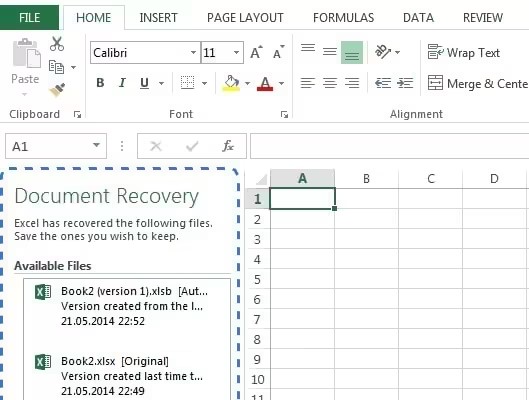
Task: Apply the cell borders icon
Action: (x=188, y=83)
